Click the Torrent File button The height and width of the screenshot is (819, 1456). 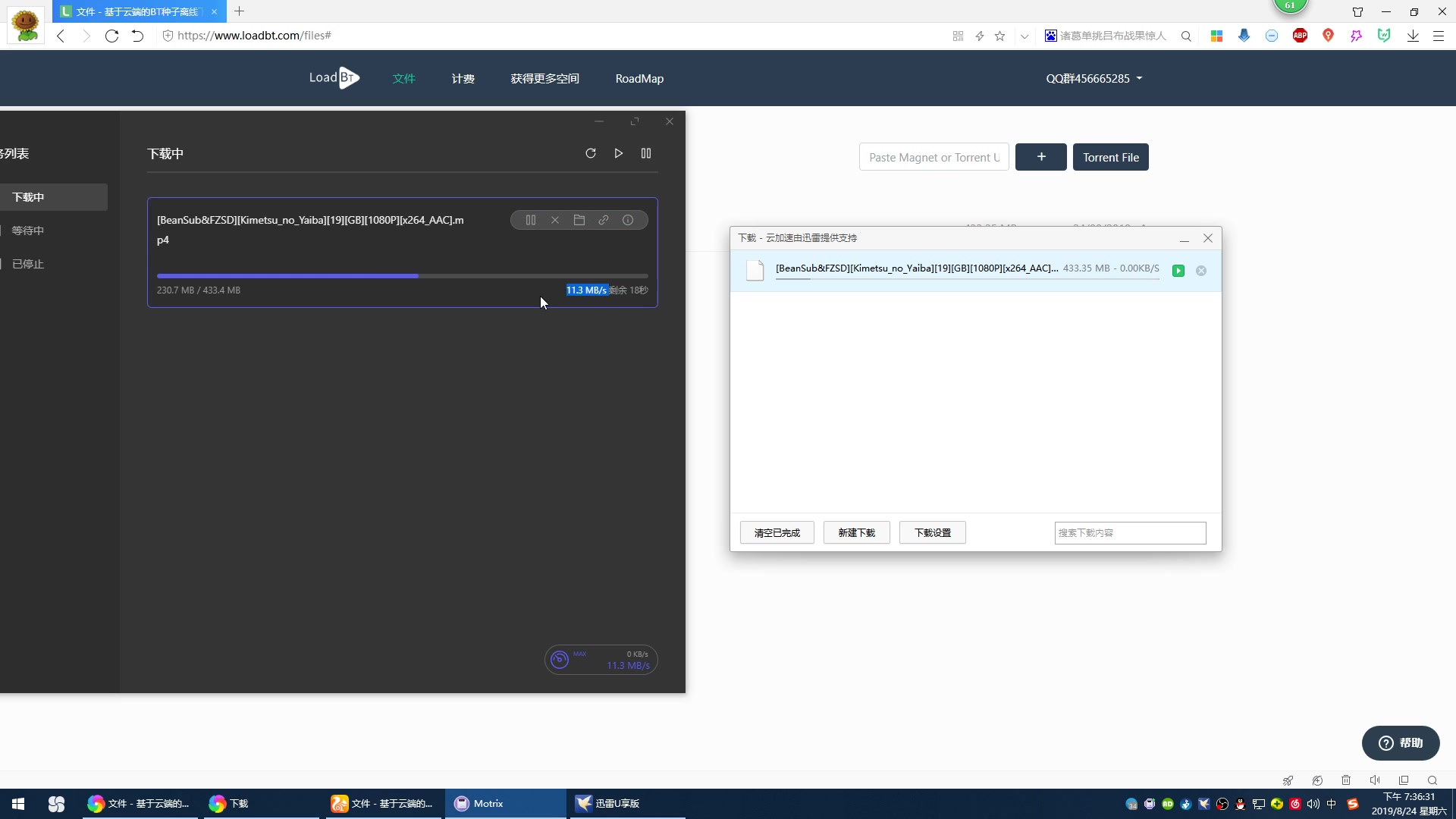pyautogui.click(x=1110, y=157)
